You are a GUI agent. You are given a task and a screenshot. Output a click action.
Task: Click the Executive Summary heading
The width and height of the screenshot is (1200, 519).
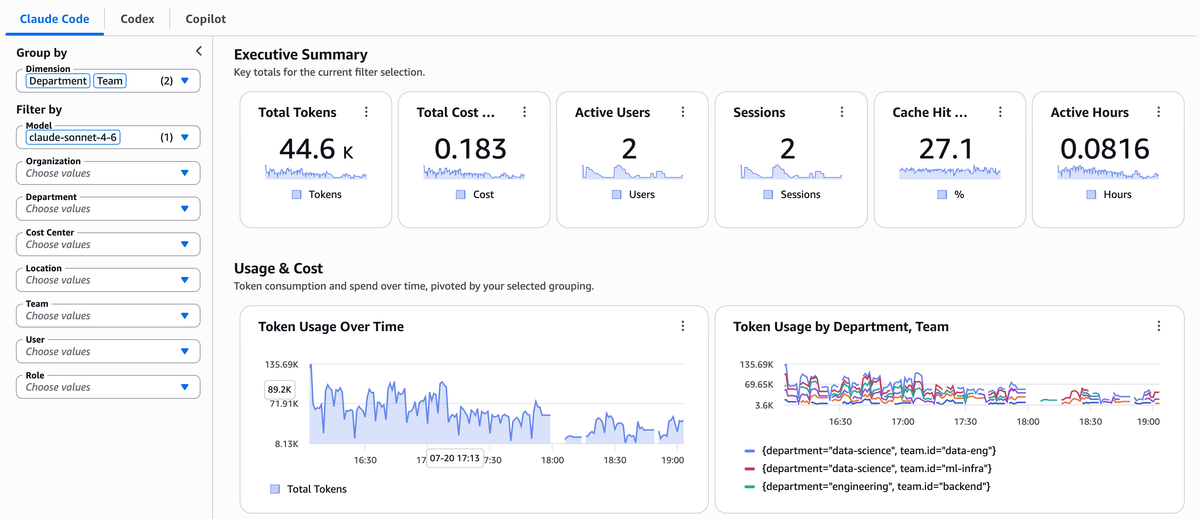[300, 55]
